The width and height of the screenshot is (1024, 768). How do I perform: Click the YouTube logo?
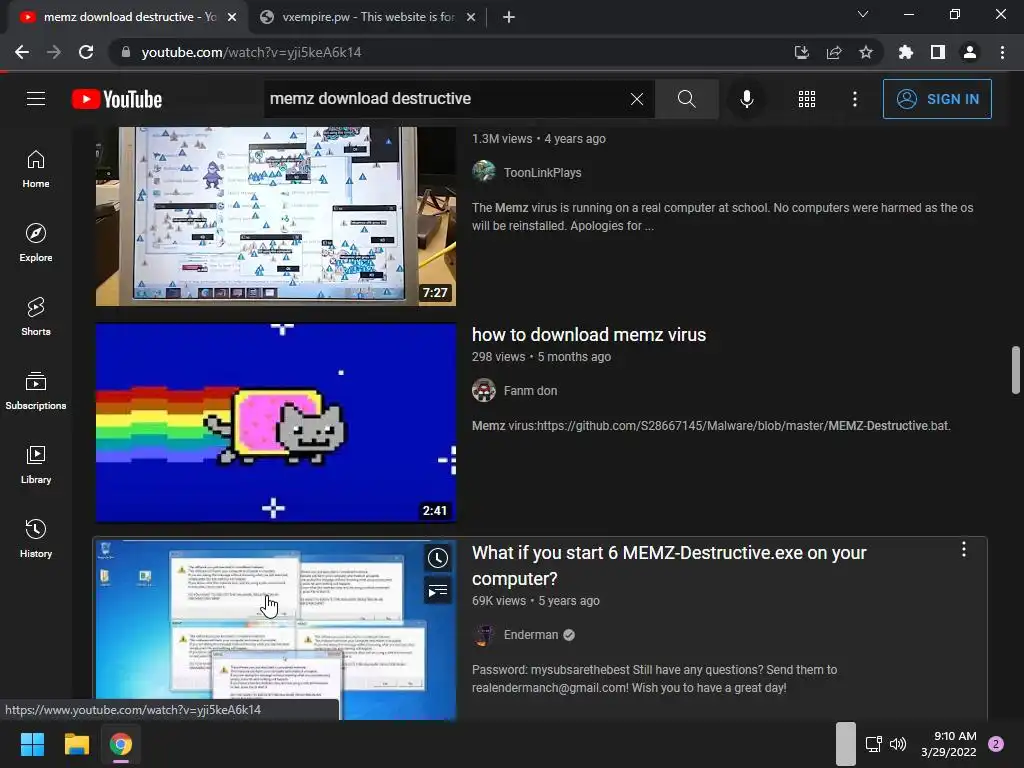(117, 99)
